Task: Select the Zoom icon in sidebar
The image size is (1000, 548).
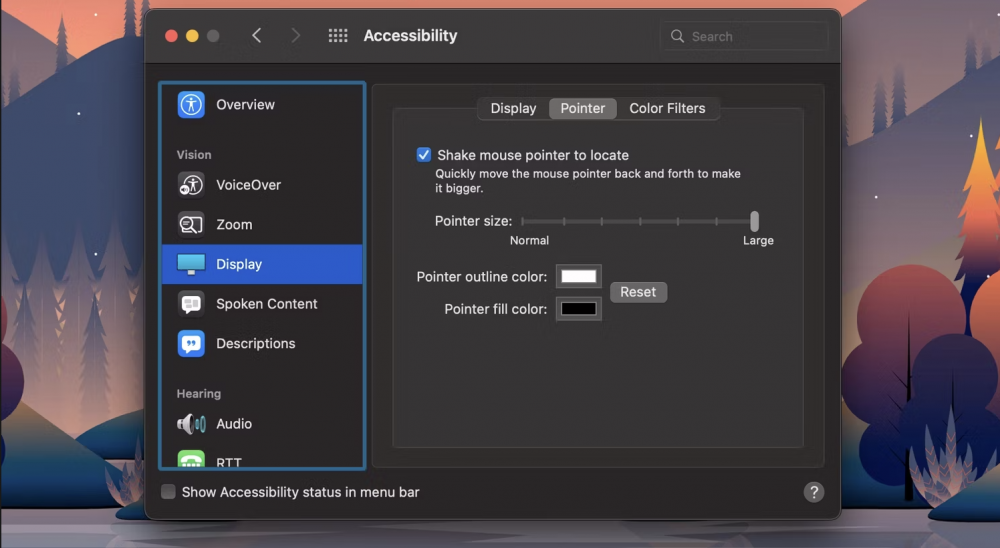Action: 191,225
